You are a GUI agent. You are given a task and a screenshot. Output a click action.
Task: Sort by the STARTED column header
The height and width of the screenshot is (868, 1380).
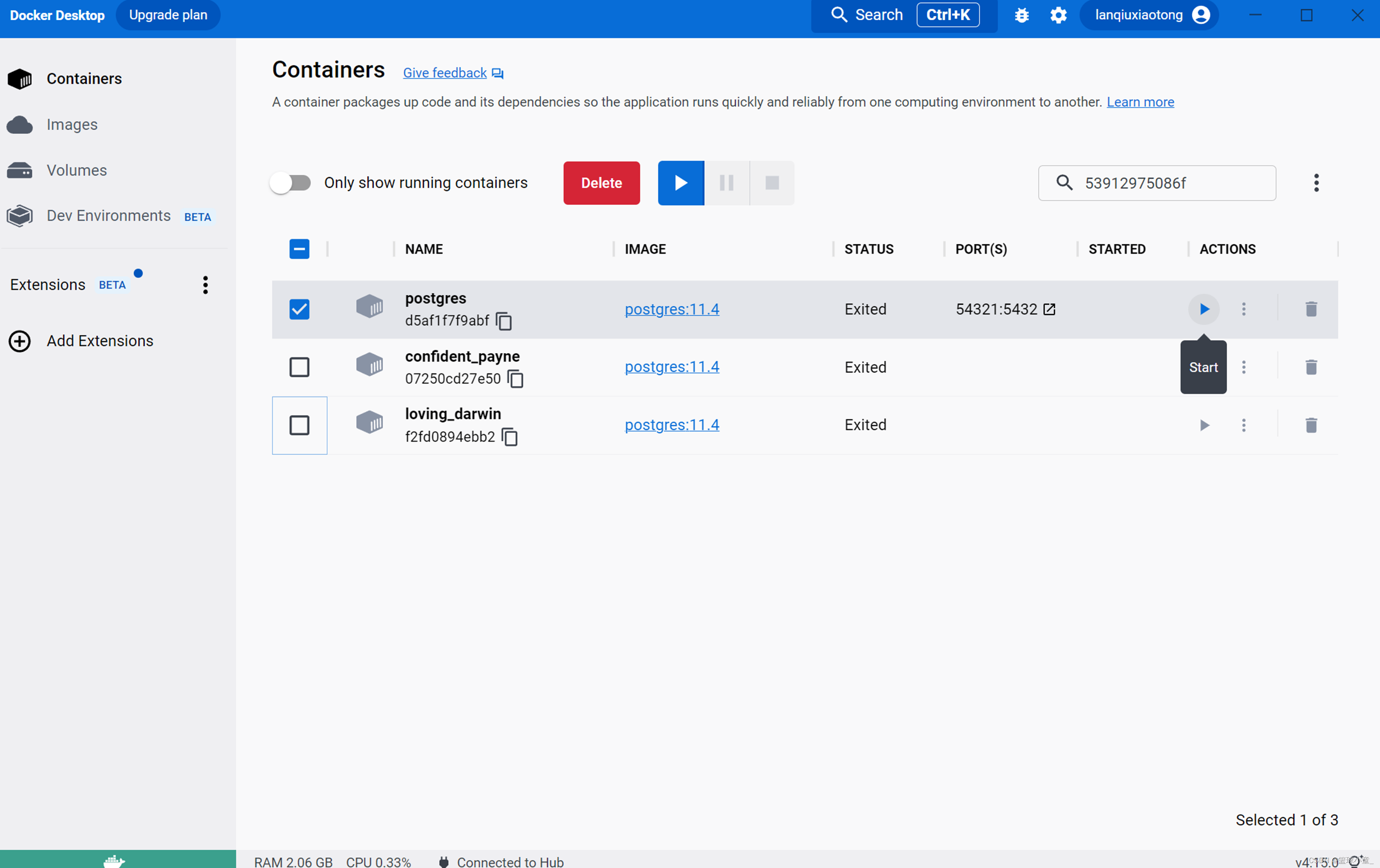[x=1117, y=249]
